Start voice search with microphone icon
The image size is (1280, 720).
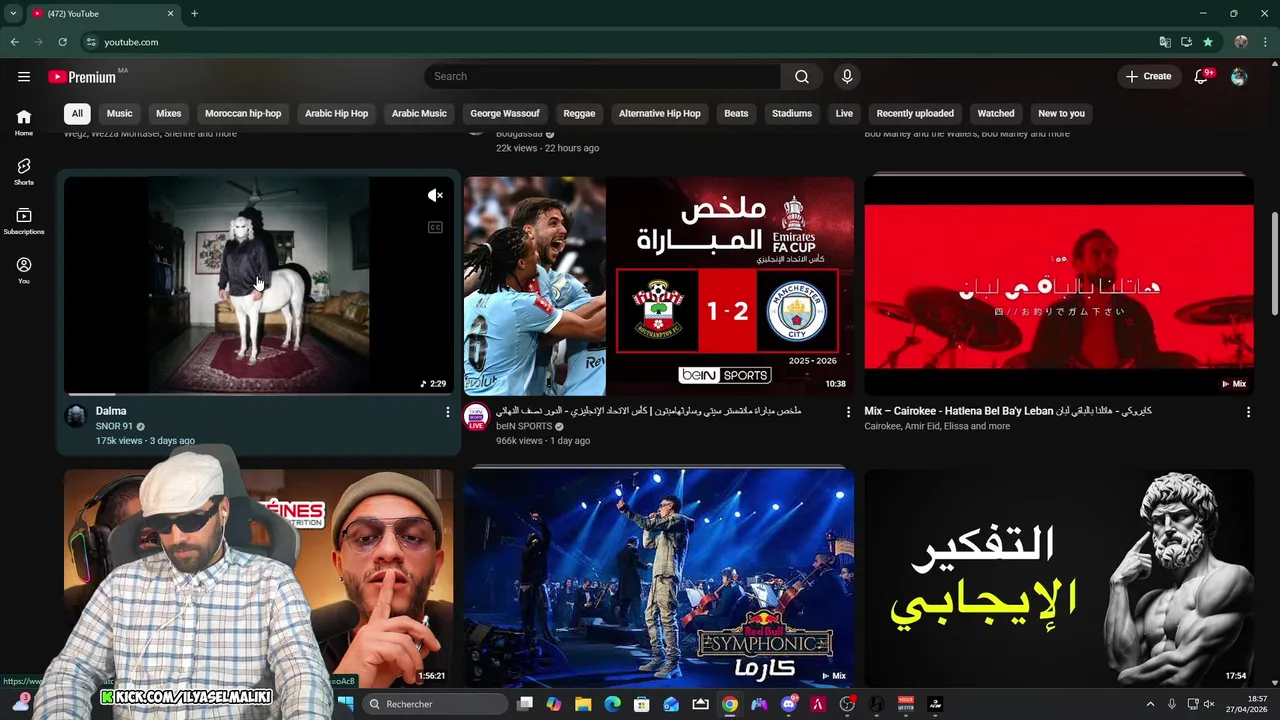tap(847, 76)
